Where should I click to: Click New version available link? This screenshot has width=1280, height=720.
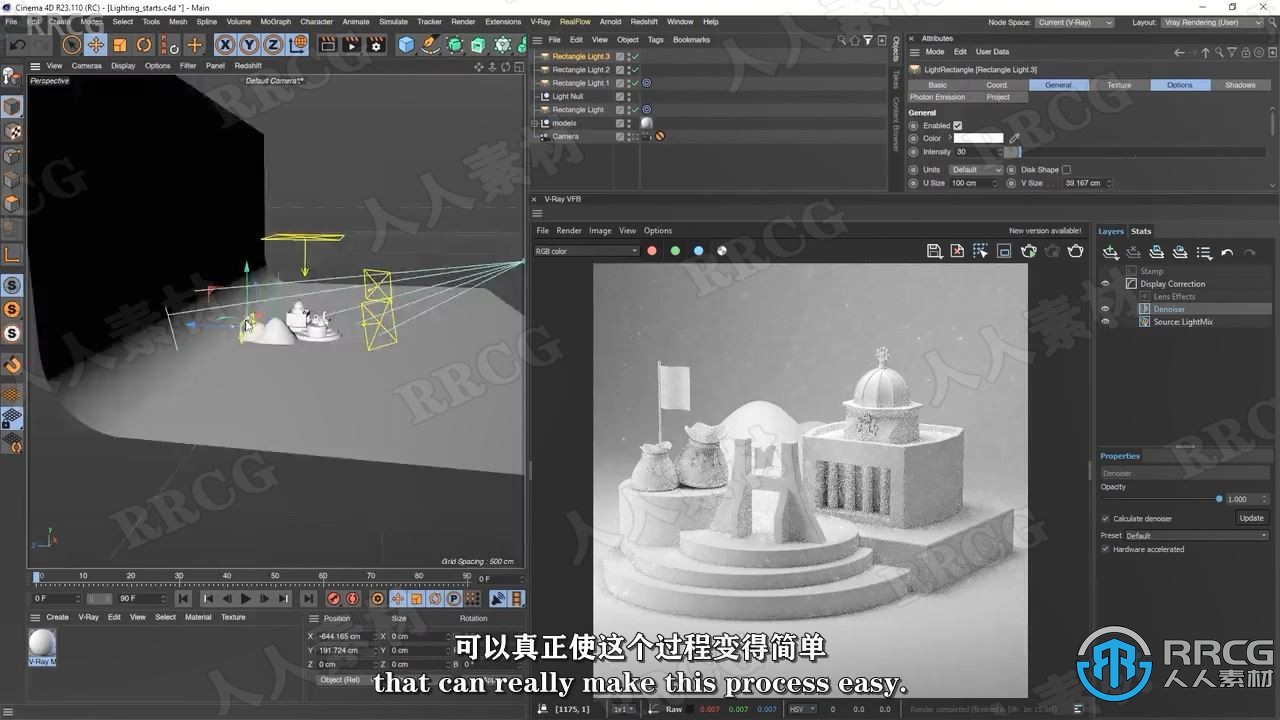click(x=1044, y=231)
